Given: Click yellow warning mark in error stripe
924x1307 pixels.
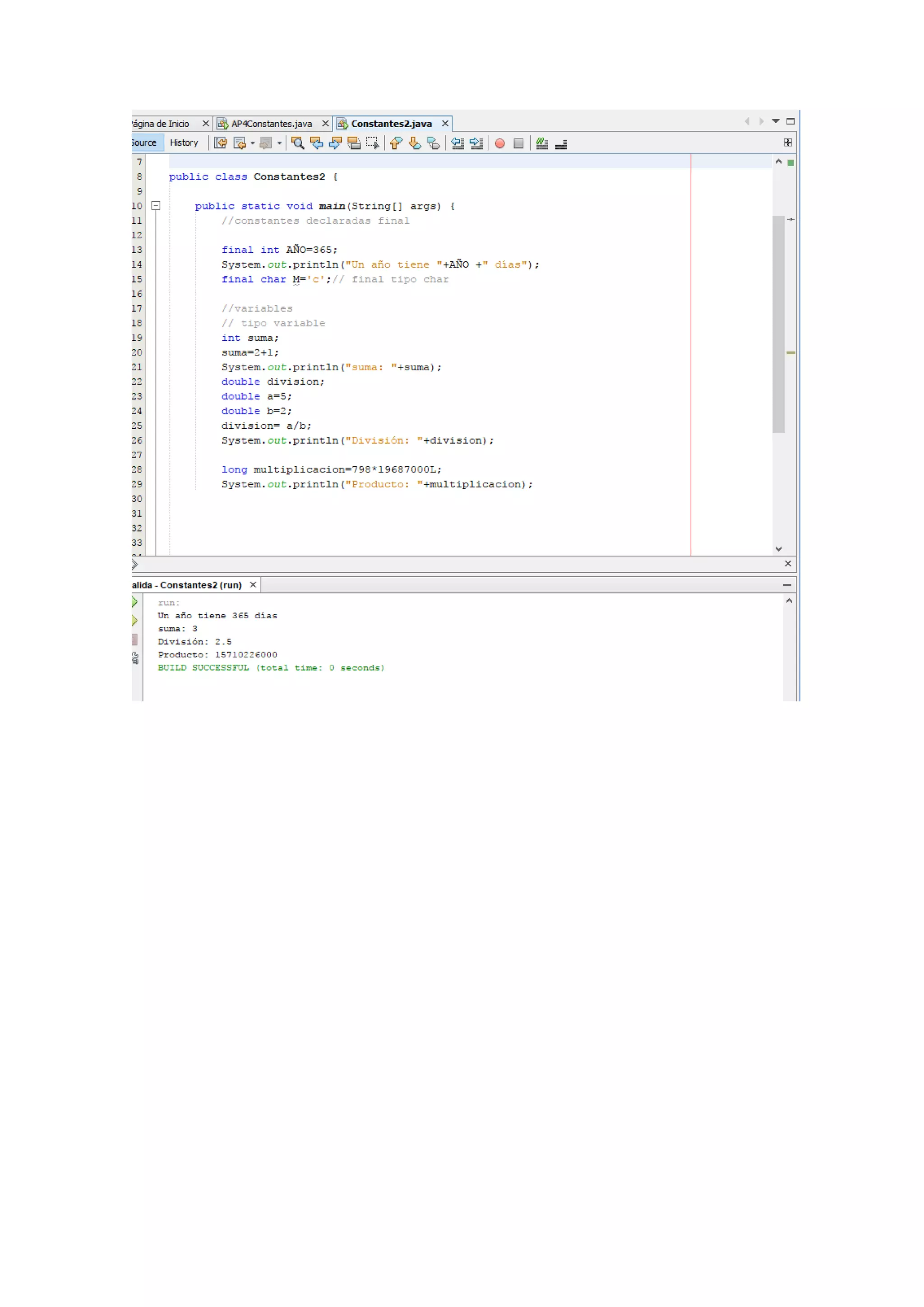Looking at the screenshot, I should pyautogui.click(x=790, y=353).
